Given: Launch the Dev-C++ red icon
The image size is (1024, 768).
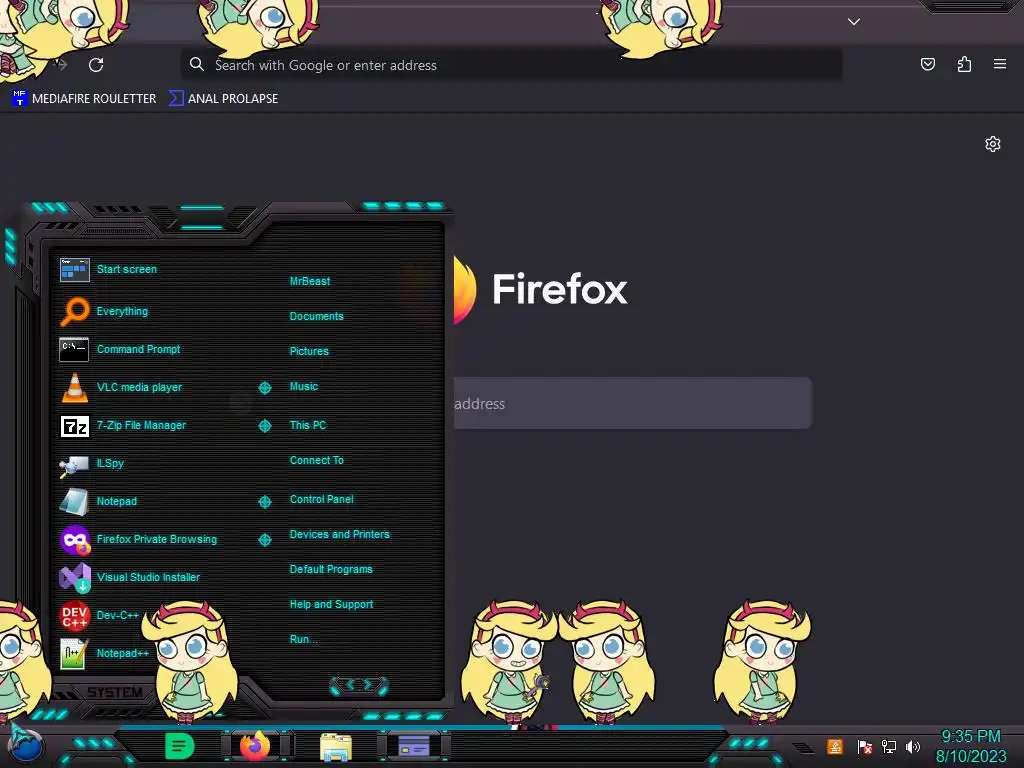Looking at the screenshot, I should coord(74,615).
